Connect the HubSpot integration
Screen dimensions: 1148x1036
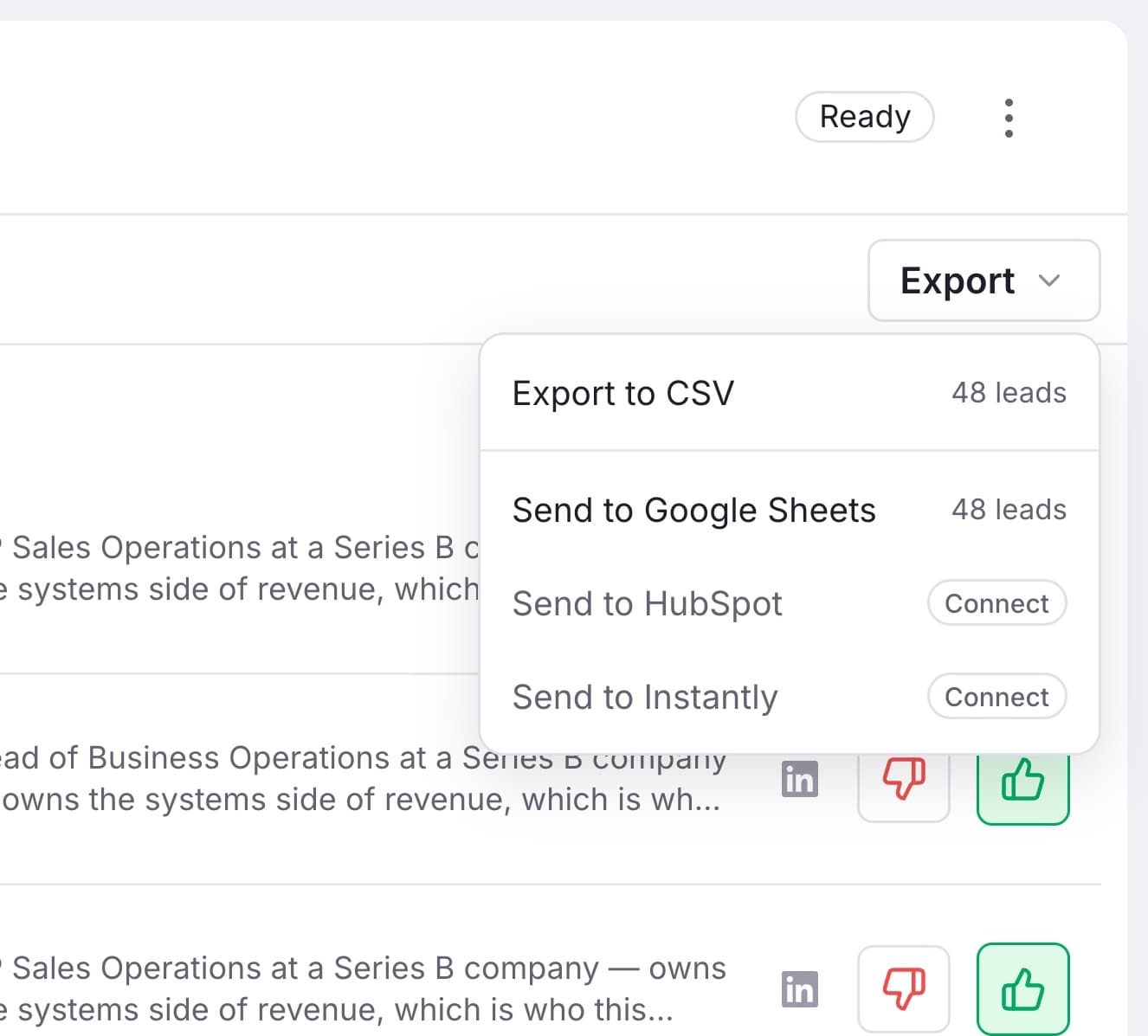(996, 603)
